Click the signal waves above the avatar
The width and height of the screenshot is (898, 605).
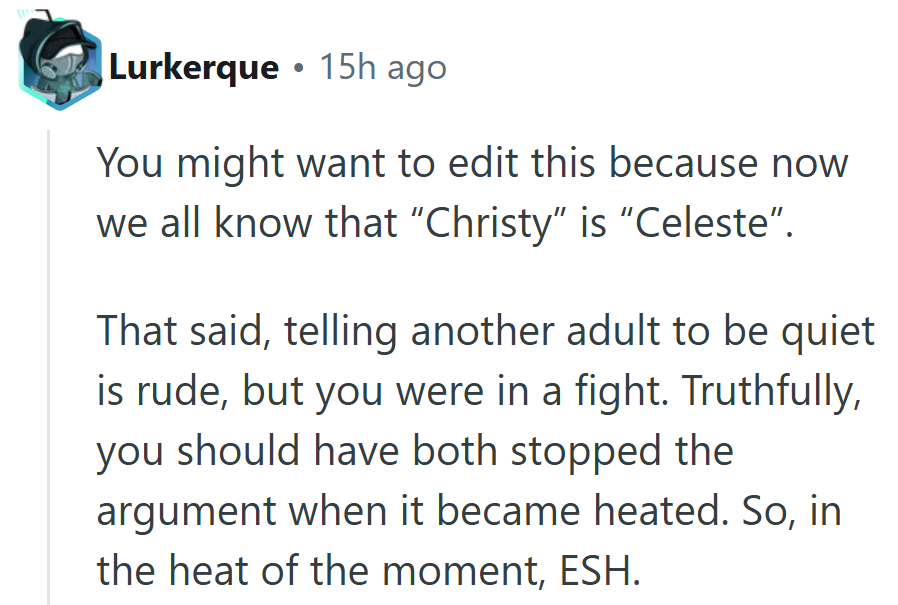pyautogui.click(x=25, y=13)
